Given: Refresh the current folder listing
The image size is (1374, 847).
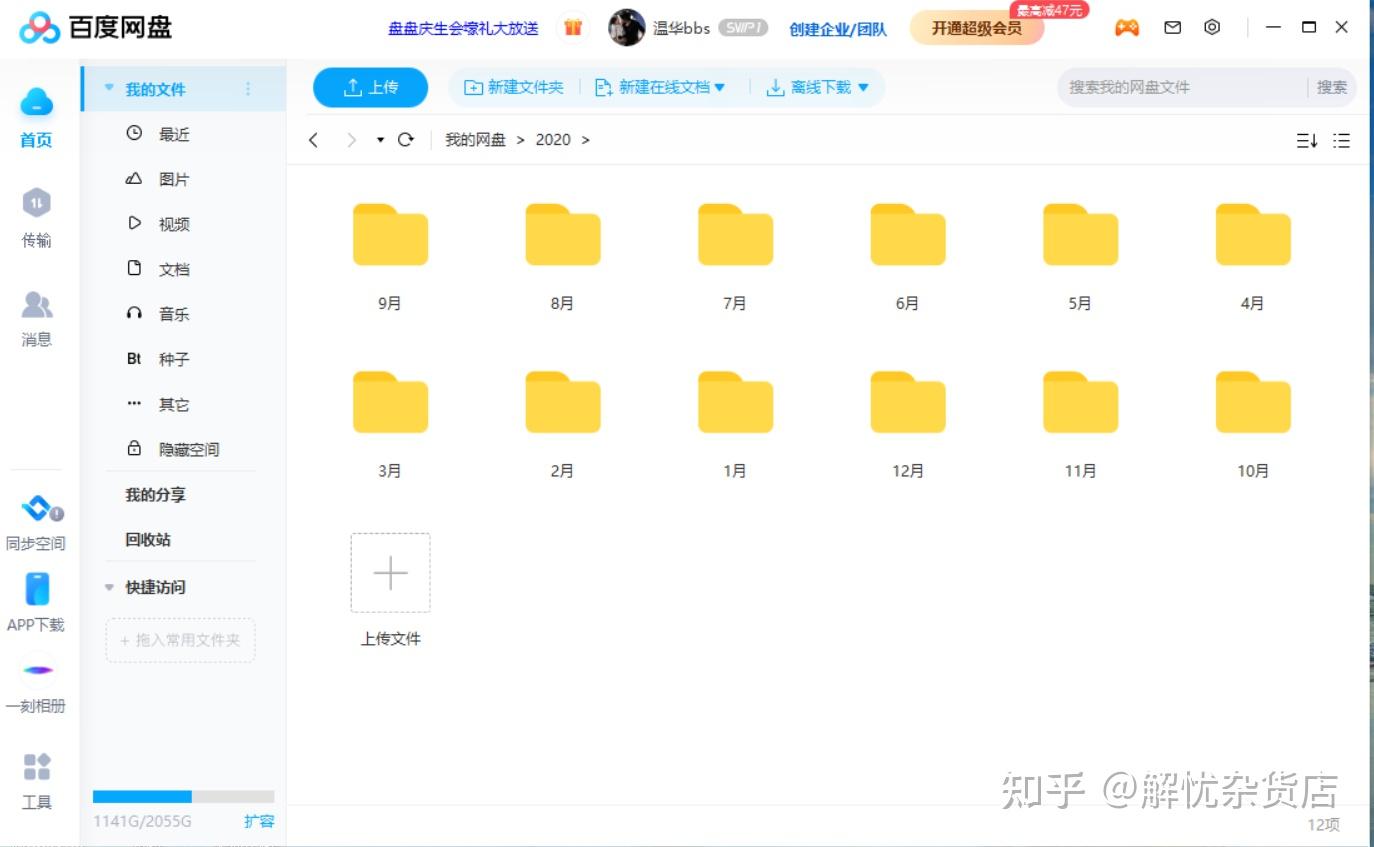Looking at the screenshot, I should 405,140.
